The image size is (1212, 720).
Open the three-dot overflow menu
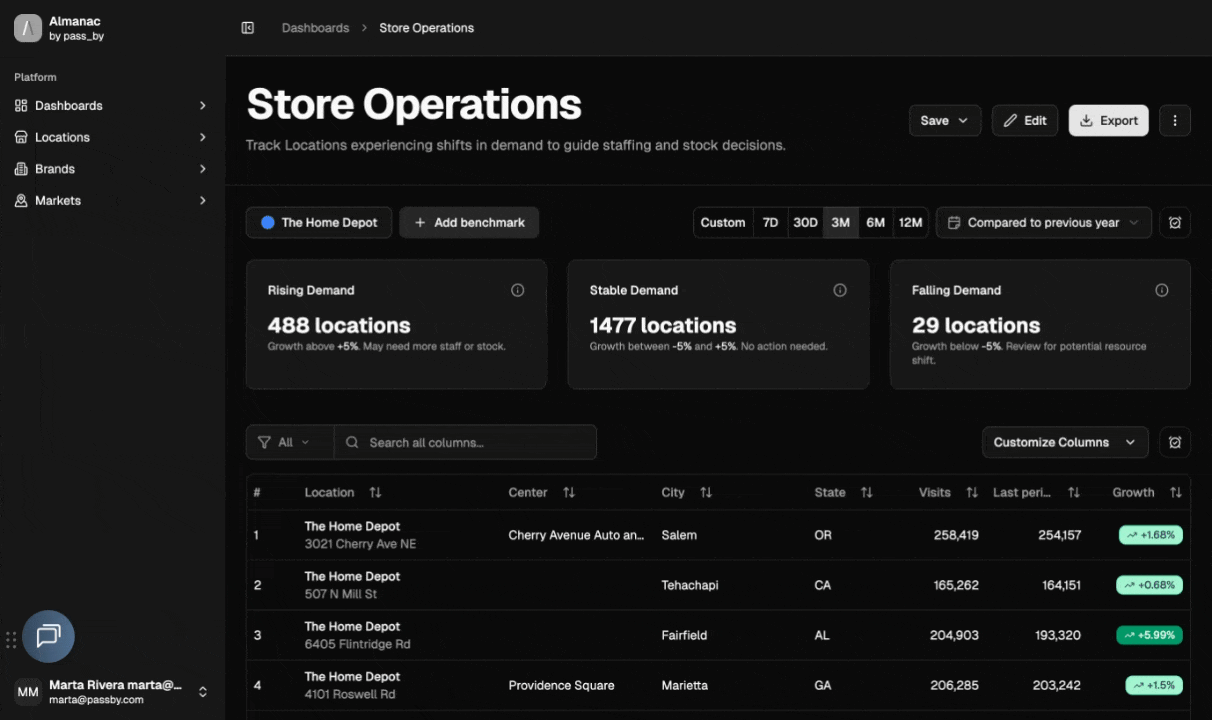coord(1174,120)
